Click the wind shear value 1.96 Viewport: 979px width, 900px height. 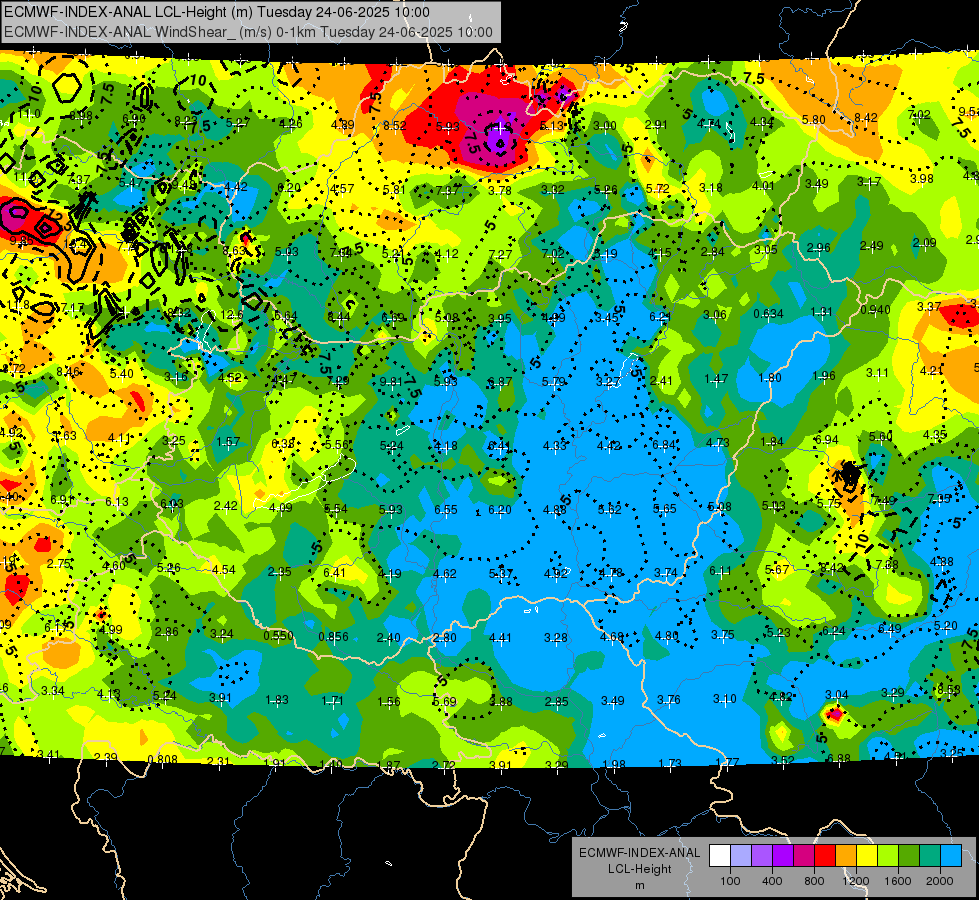[824, 376]
